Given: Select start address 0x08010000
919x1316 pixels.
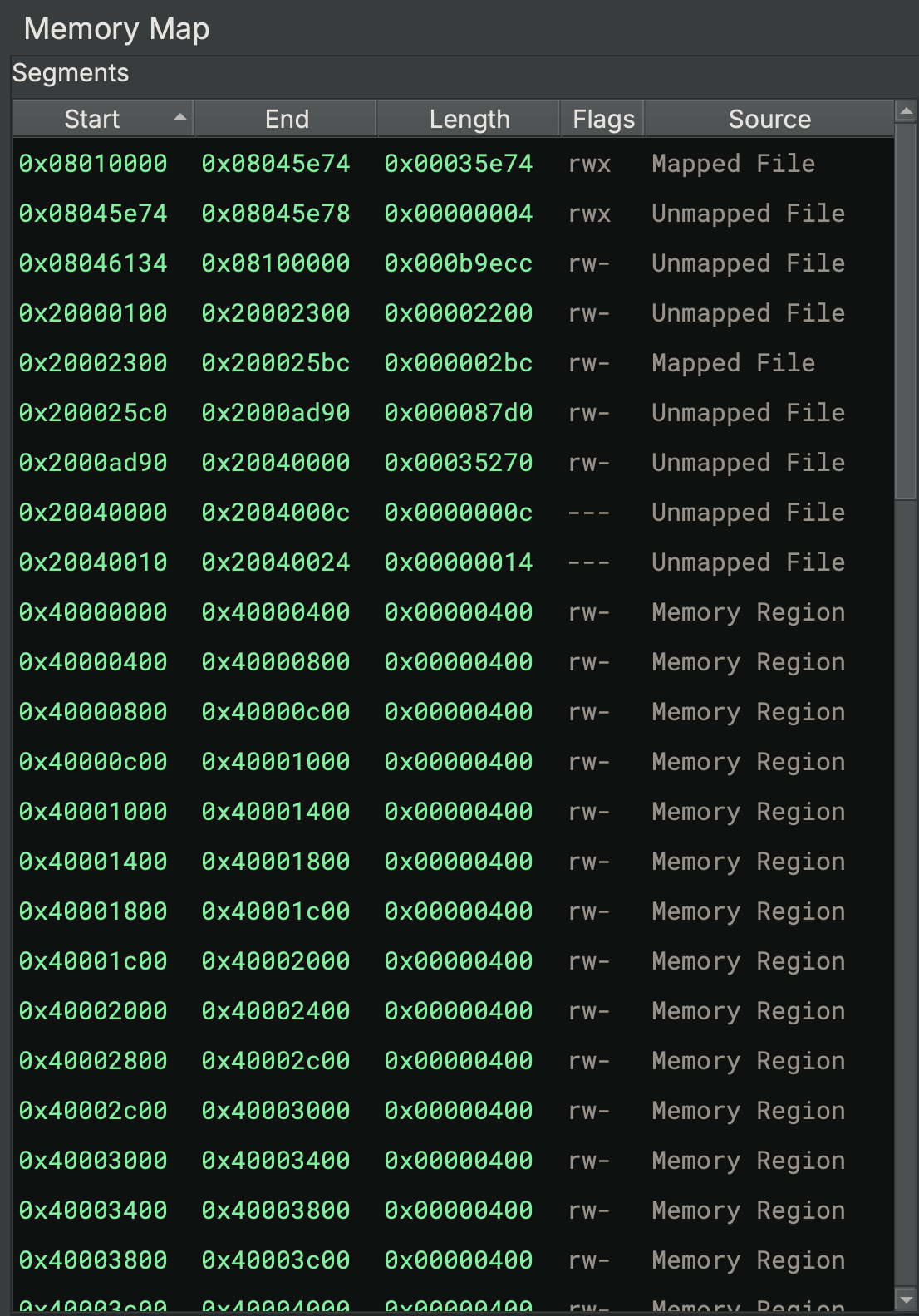Looking at the screenshot, I should tap(93, 164).
